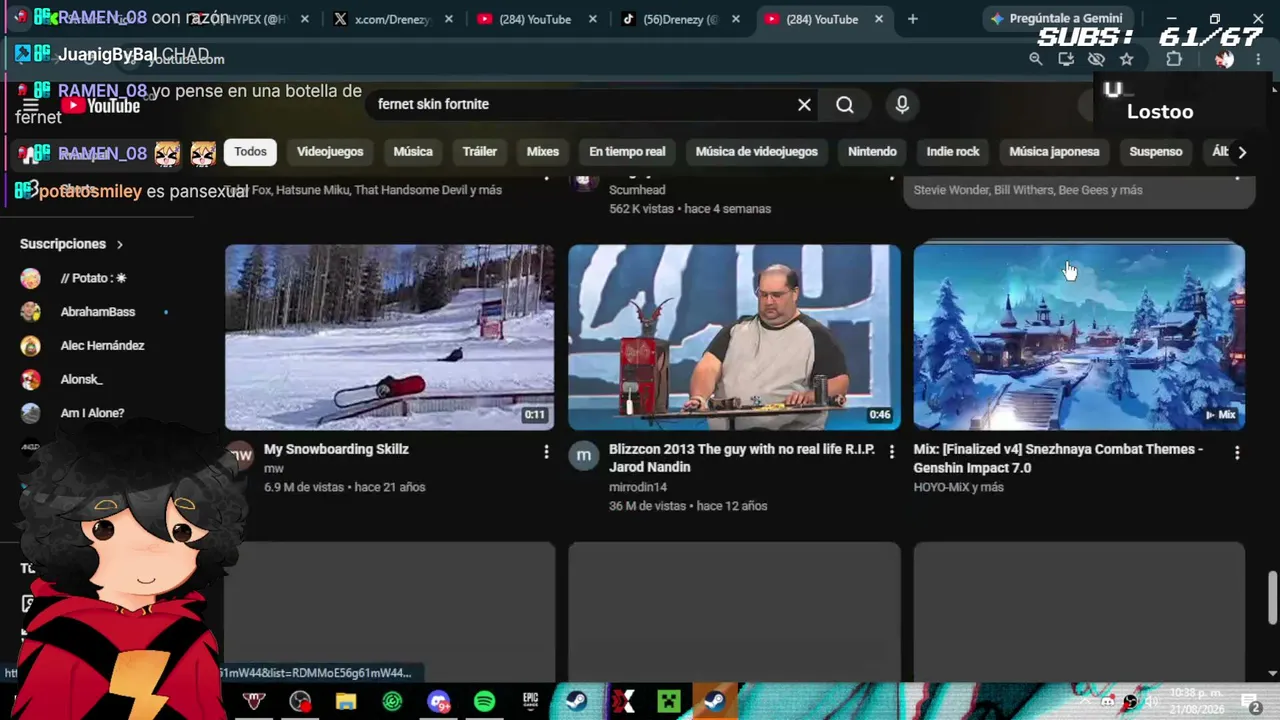Open mirrodin14 channel avatar

[x=583, y=456]
